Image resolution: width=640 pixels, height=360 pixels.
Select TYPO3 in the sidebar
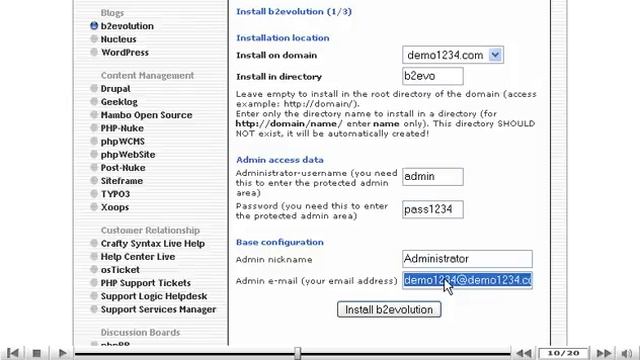[116, 194]
